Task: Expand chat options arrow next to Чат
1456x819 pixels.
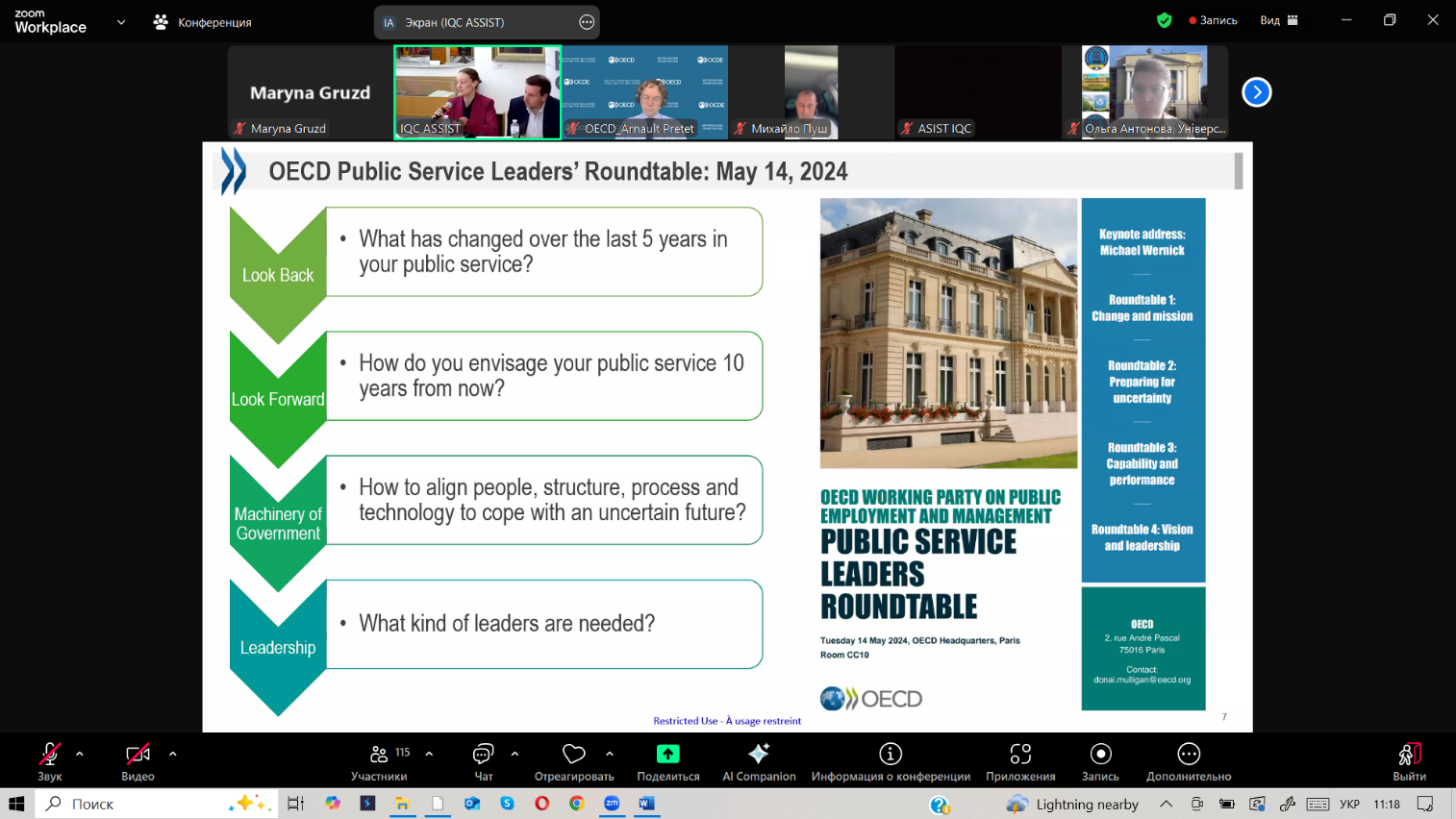Action: (515, 754)
